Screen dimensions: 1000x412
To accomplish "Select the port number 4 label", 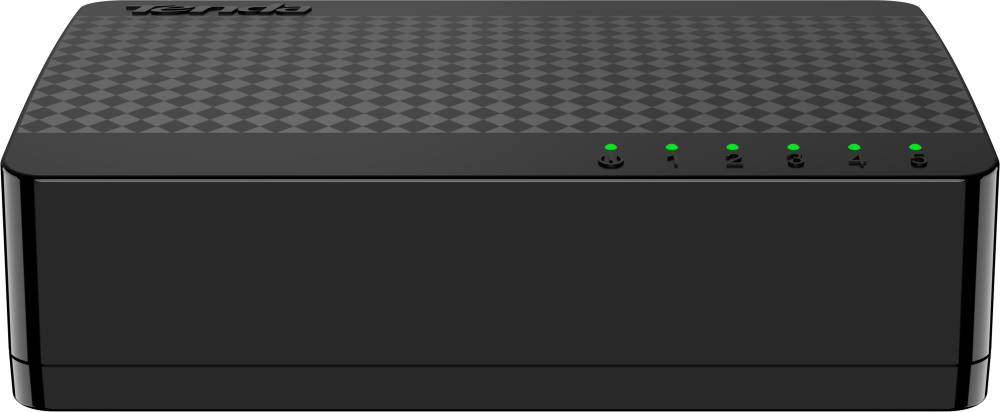I will 857,161.
